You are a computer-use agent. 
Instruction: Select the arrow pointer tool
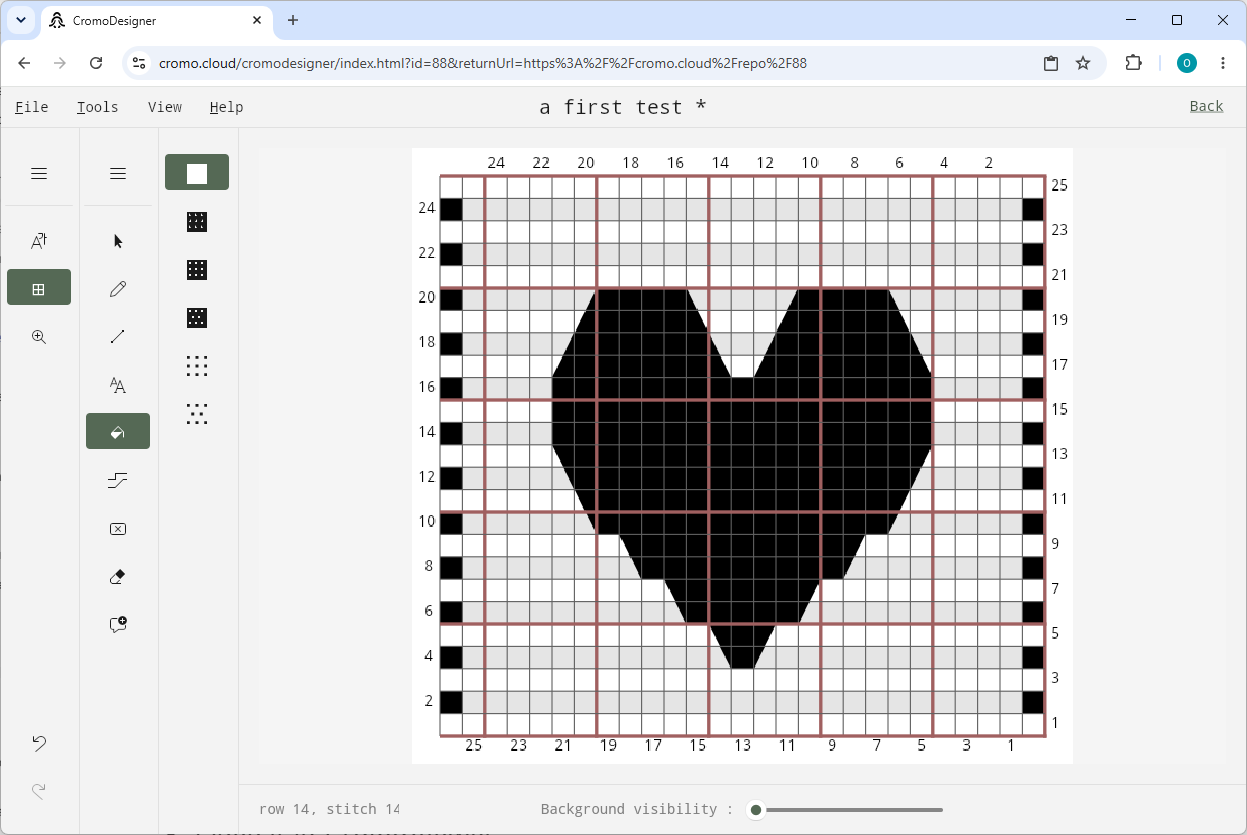tap(118, 241)
